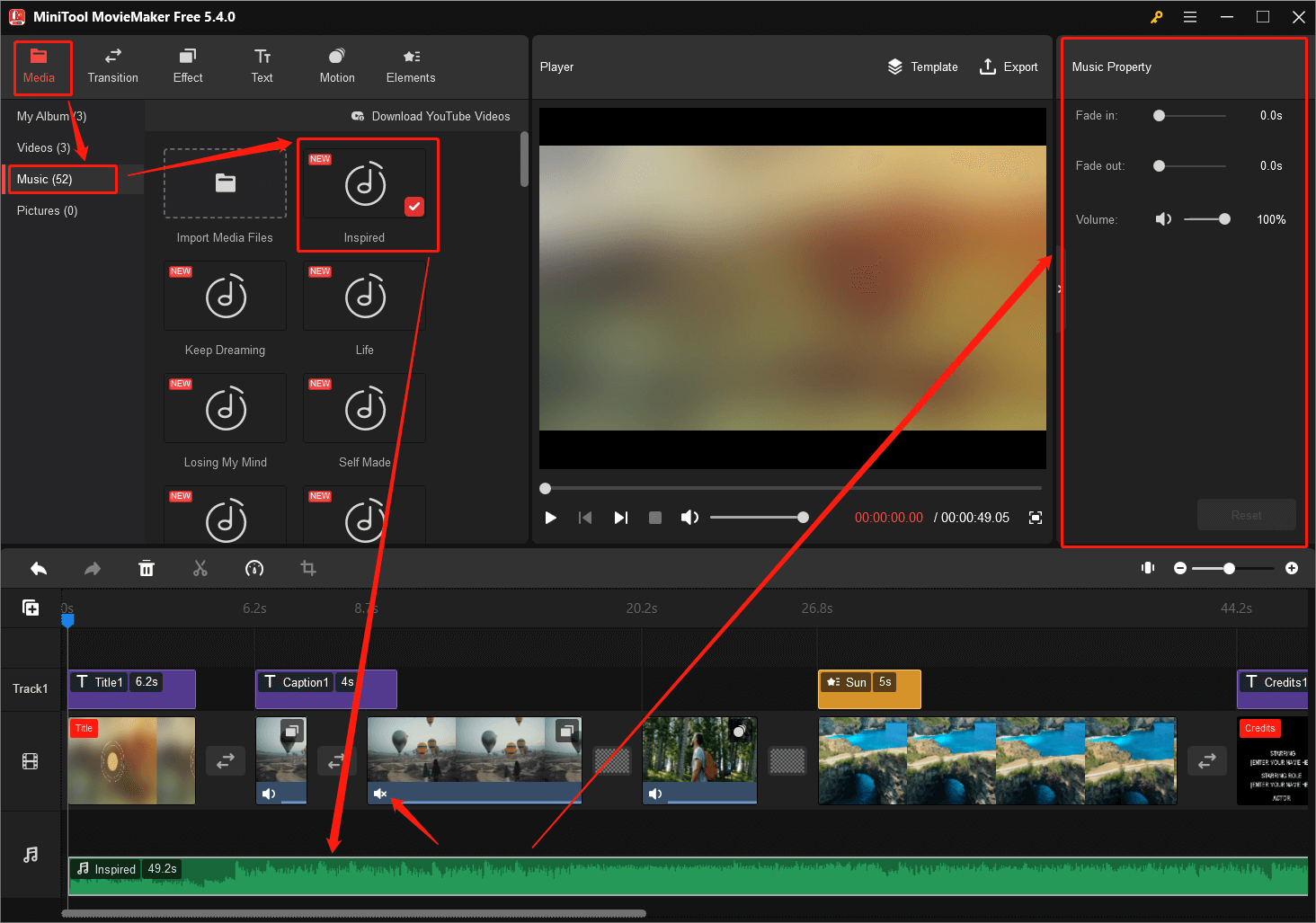Add a new track to the timeline
1316x923 pixels.
tap(31, 608)
